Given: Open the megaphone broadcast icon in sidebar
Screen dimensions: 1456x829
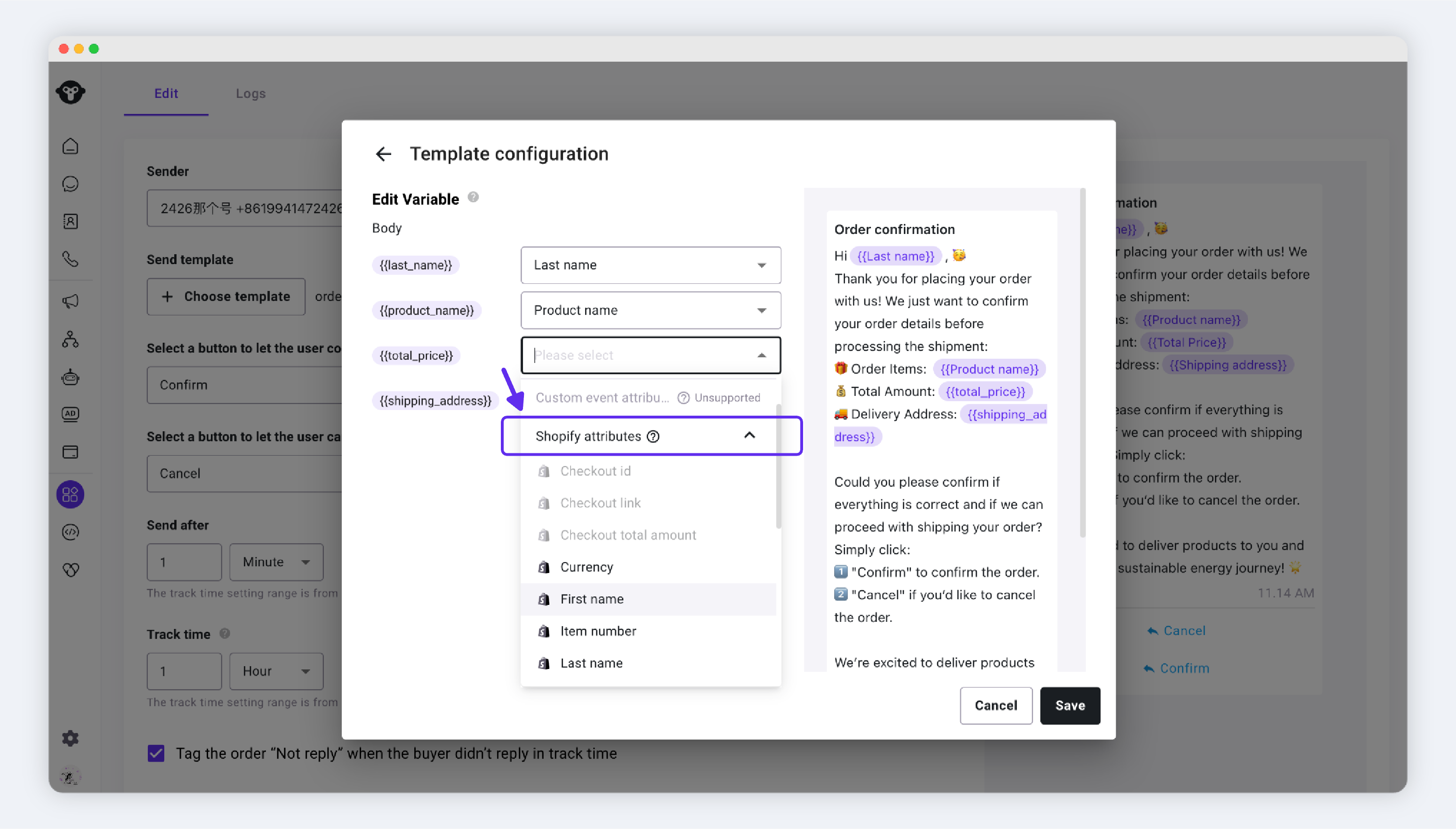Looking at the screenshot, I should (71, 301).
